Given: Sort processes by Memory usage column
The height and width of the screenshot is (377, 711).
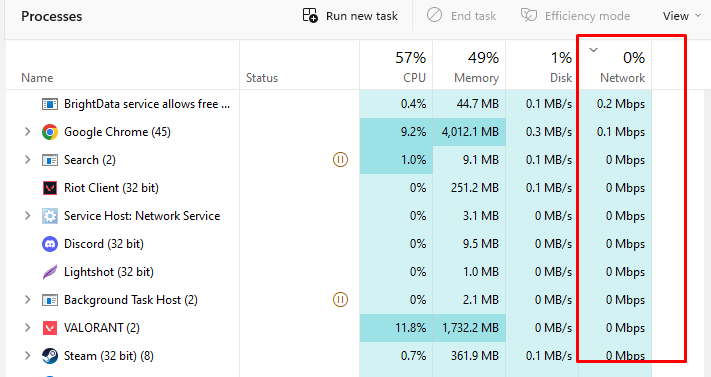Looking at the screenshot, I should [x=477, y=78].
